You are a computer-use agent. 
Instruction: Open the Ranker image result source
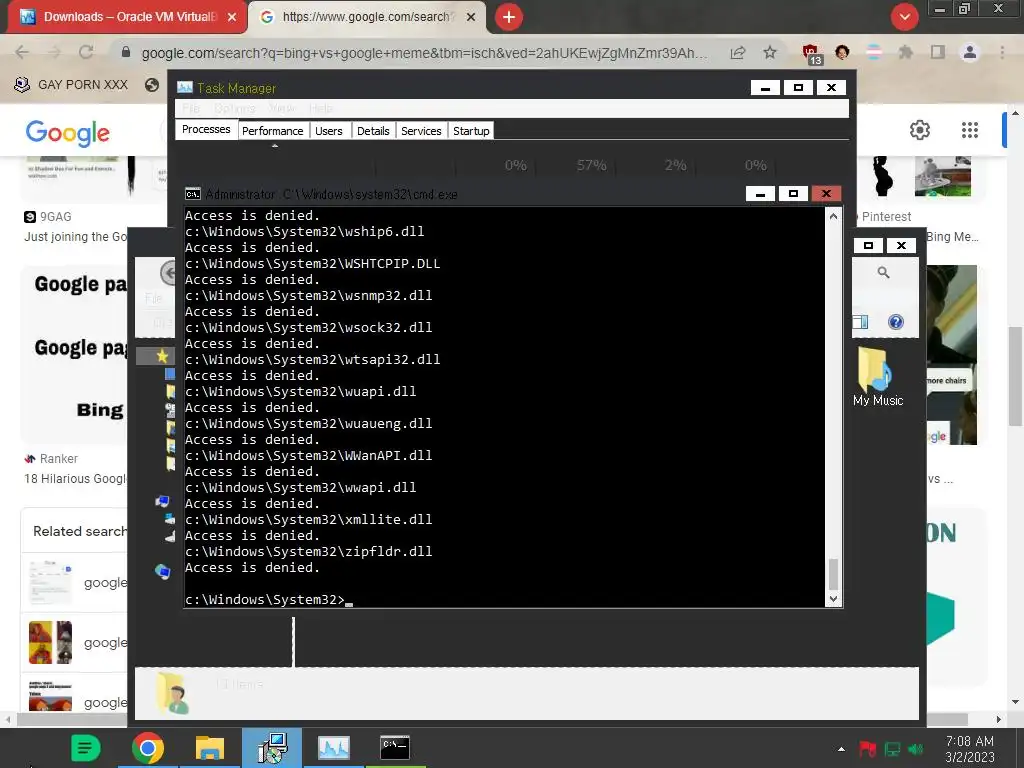[51, 459]
